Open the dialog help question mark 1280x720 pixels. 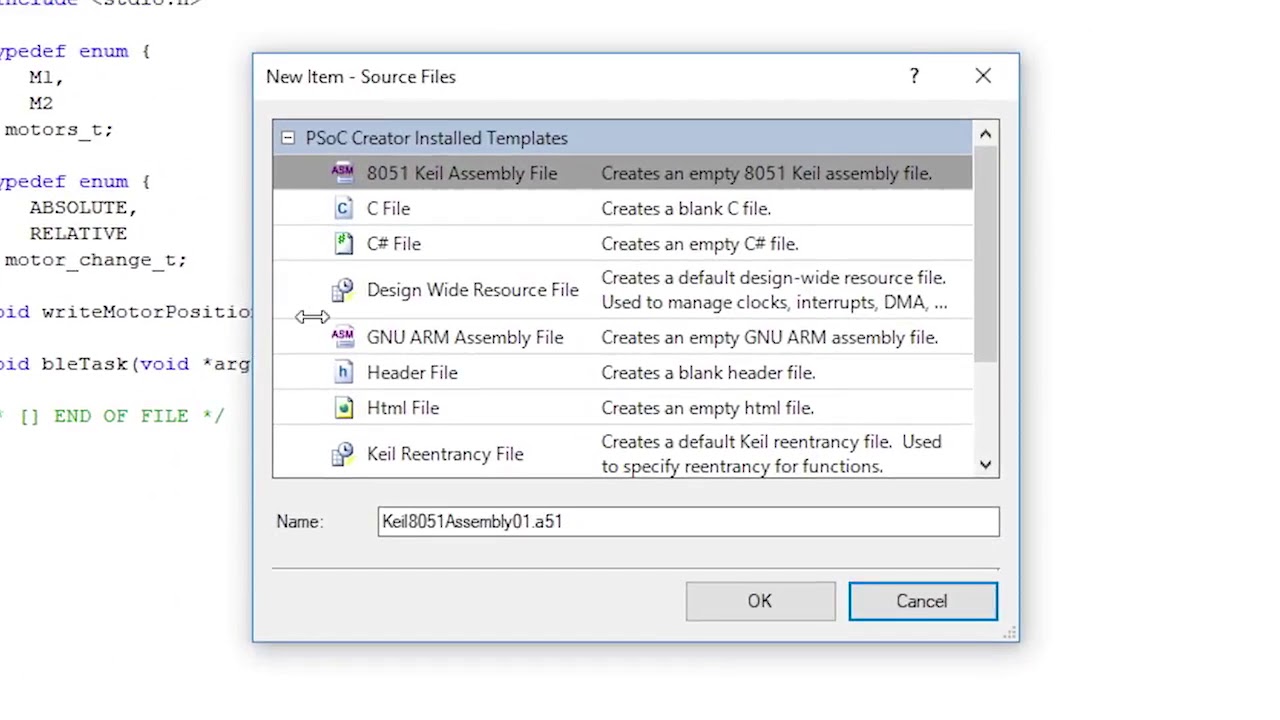[x=914, y=76]
